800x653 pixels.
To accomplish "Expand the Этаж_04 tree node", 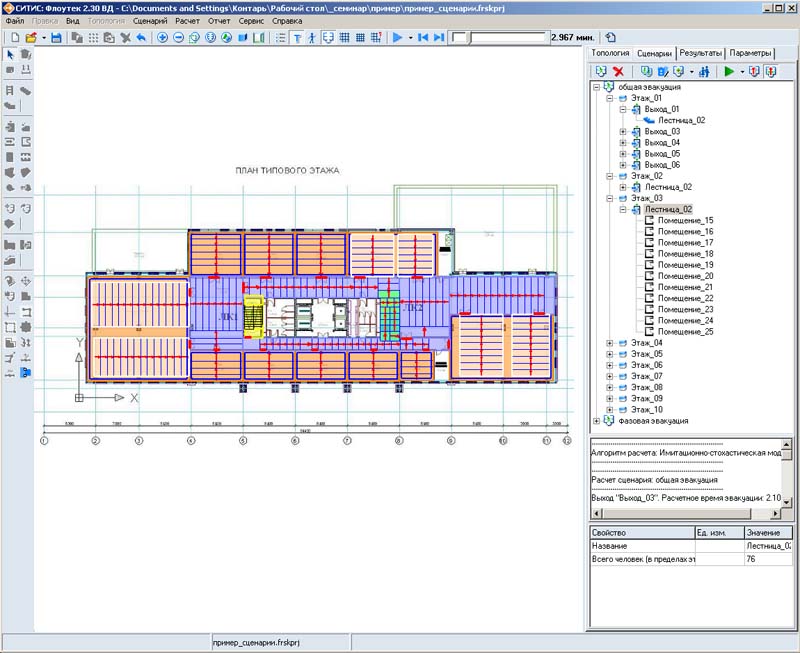I will tap(609, 343).
